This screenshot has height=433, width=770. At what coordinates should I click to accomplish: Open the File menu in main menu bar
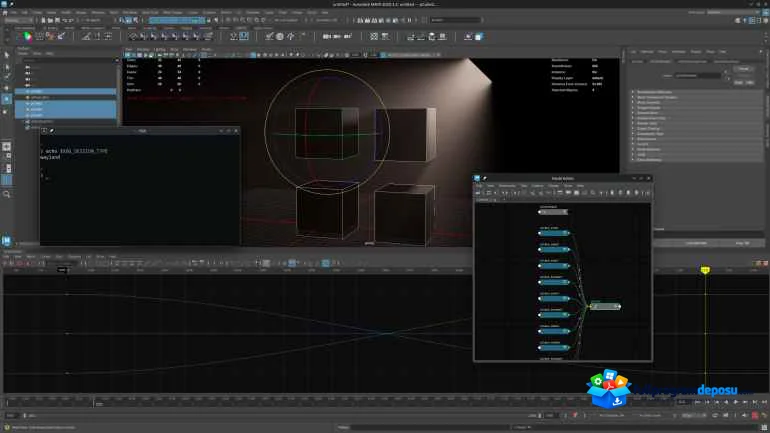pos(15,12)
